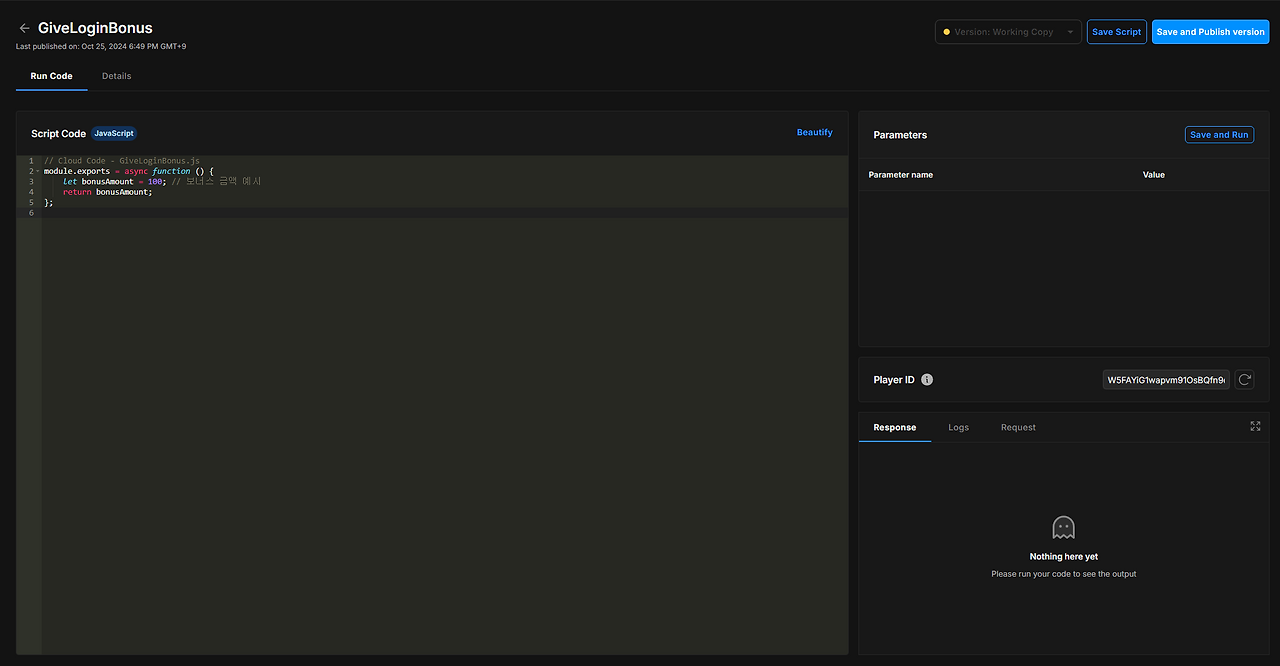Screen dimensions: 1280x666
Task: Switch to the Details tab
Action: tap(116, 75)
